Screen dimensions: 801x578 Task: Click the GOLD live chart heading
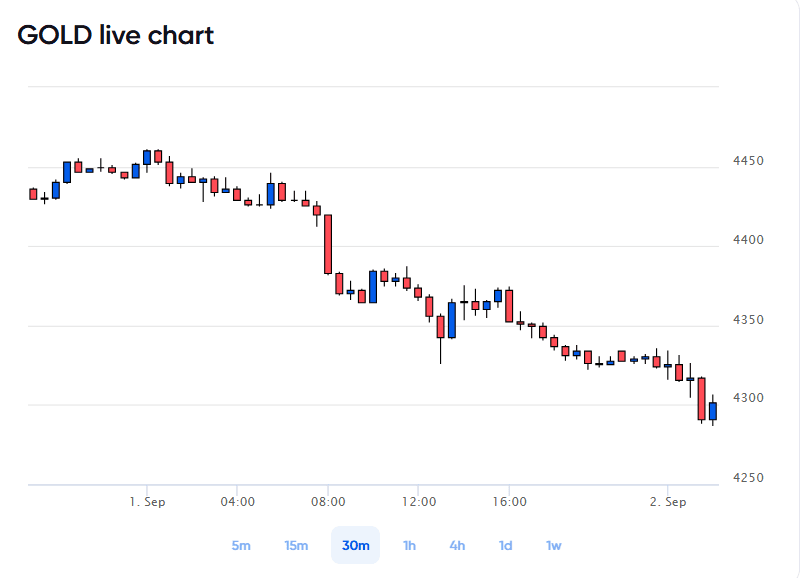[x=115, y=35]
